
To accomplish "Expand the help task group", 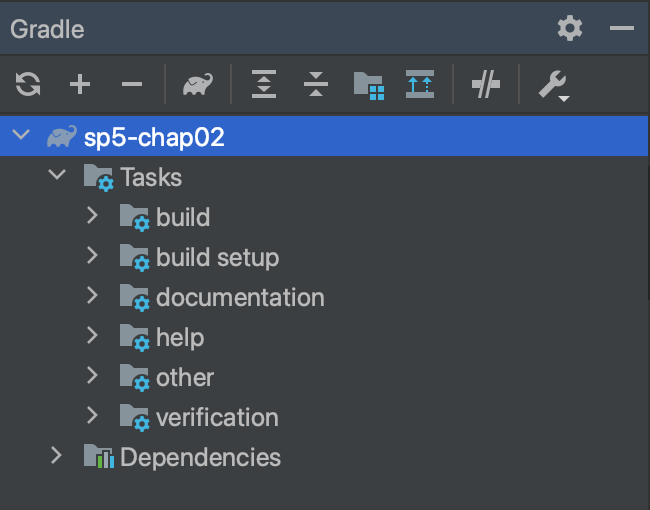I will [92, 335].
